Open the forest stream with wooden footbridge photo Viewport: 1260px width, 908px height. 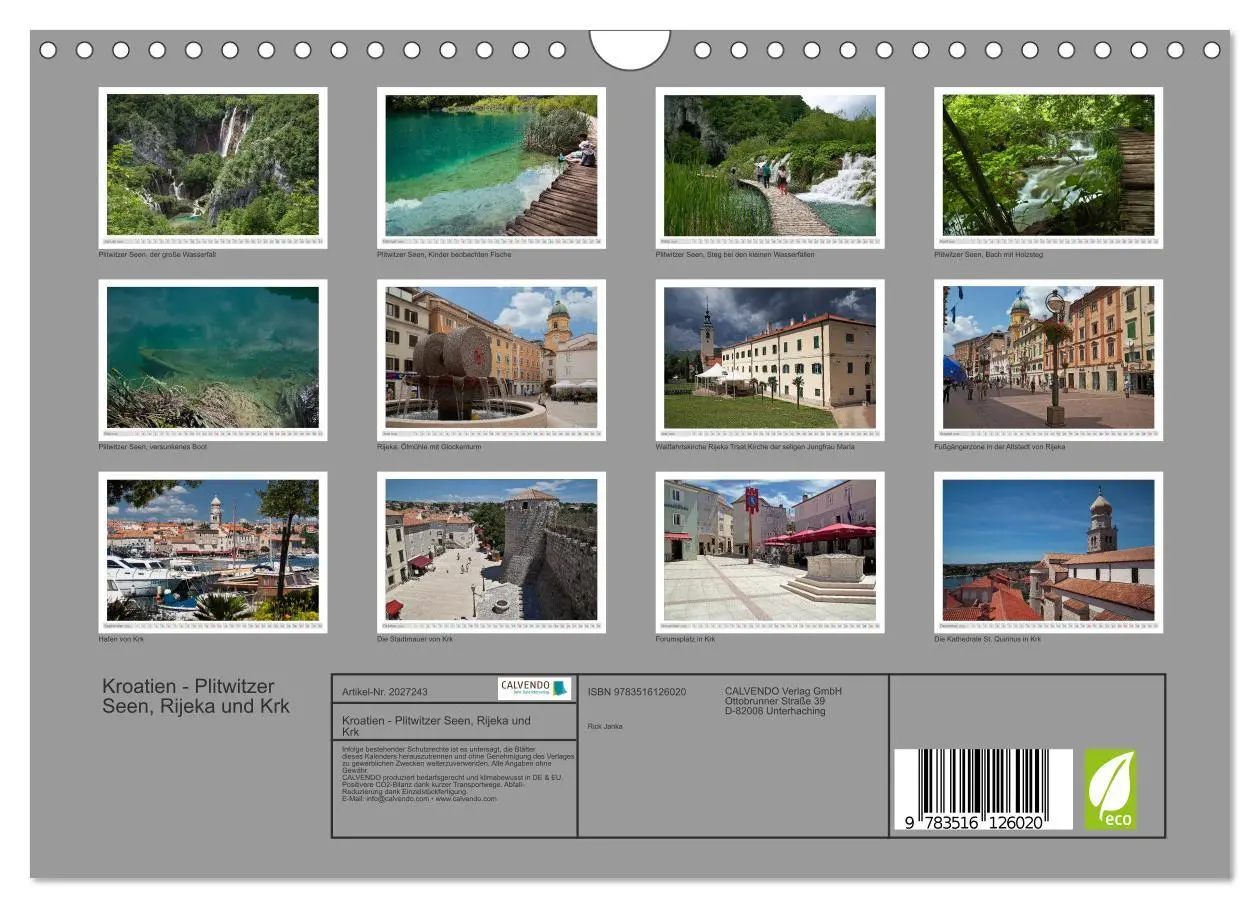click(1048, 165)
